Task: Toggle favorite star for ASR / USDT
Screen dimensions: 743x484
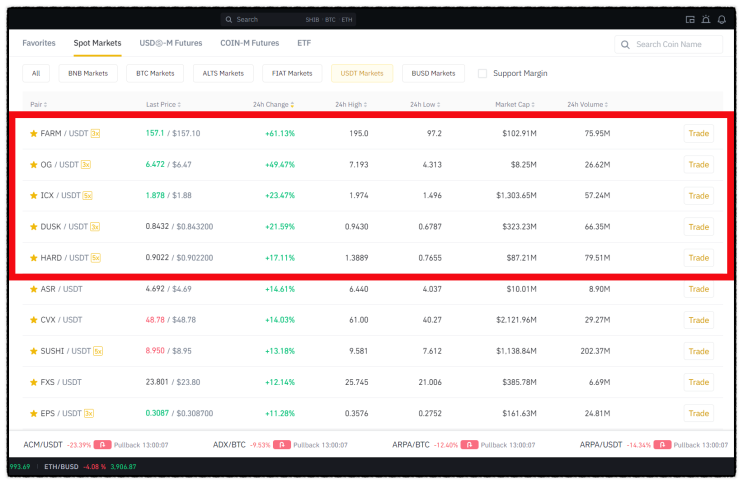Action: point(34,289)
